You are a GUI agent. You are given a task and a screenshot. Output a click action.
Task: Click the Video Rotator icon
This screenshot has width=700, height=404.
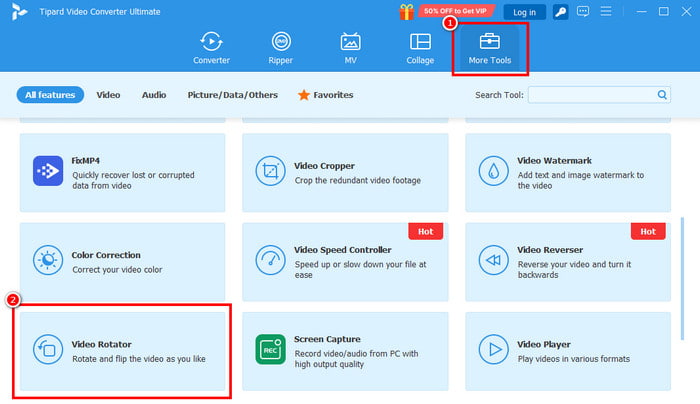pyautogui.click(x=48, y=349)
